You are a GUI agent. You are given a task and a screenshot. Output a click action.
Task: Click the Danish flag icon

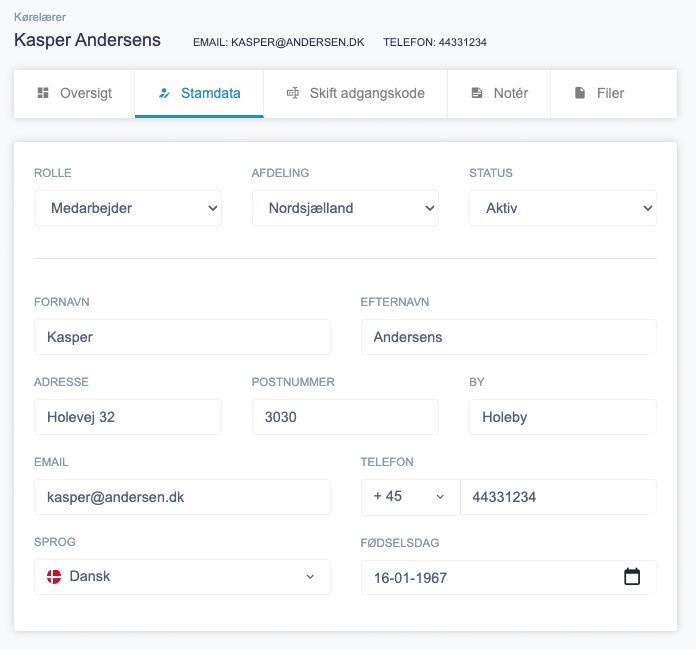[x=54, y=577]
